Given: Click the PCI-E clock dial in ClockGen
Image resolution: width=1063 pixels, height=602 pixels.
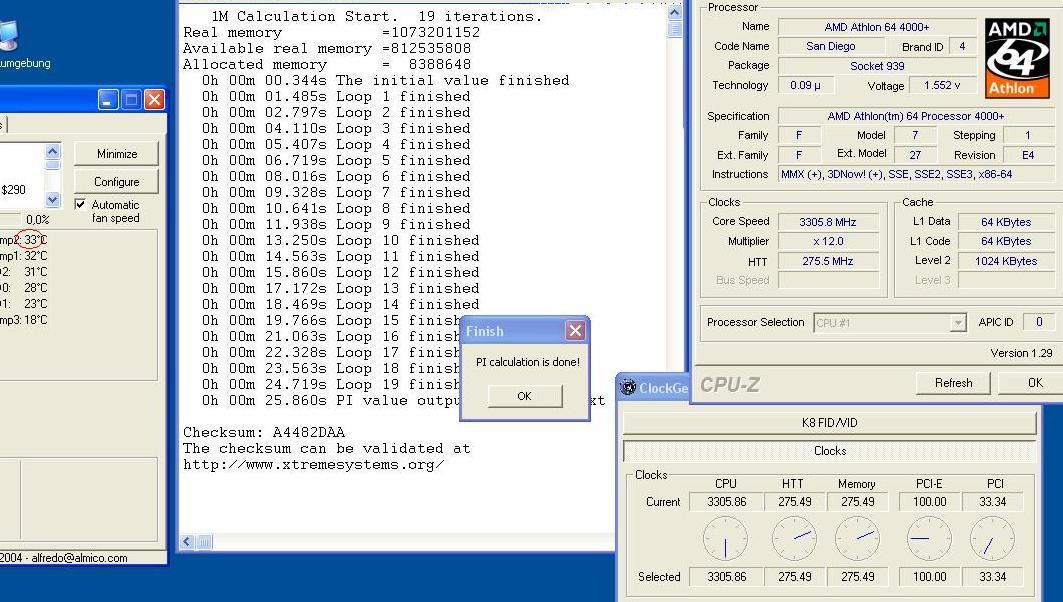Looking at the screenshot, I should coord(929,539).
